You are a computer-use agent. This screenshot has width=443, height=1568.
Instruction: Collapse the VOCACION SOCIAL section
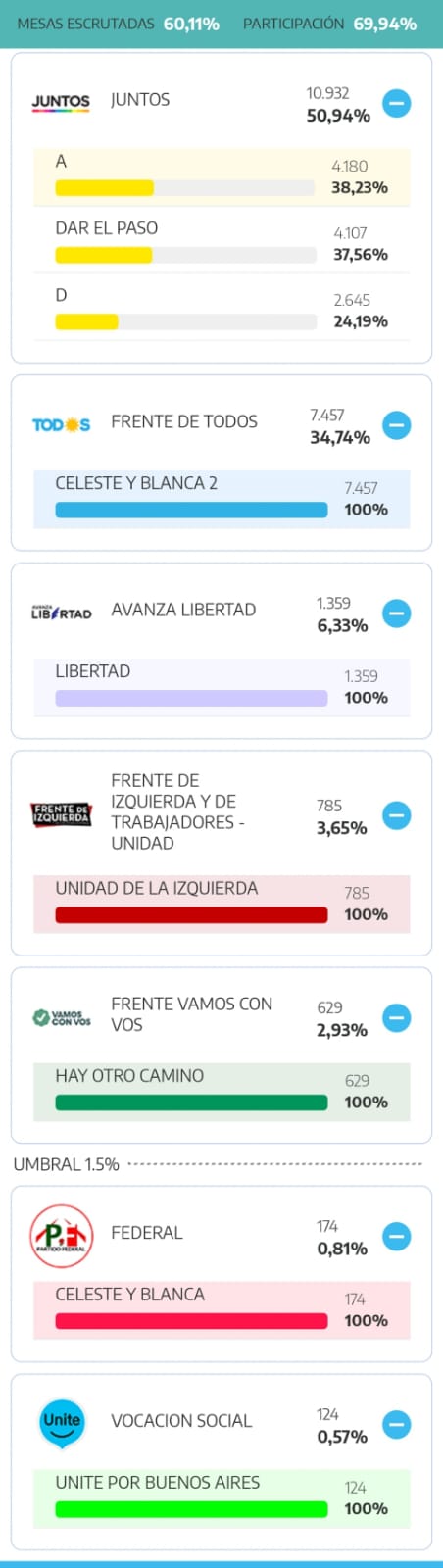[396, 1425]
